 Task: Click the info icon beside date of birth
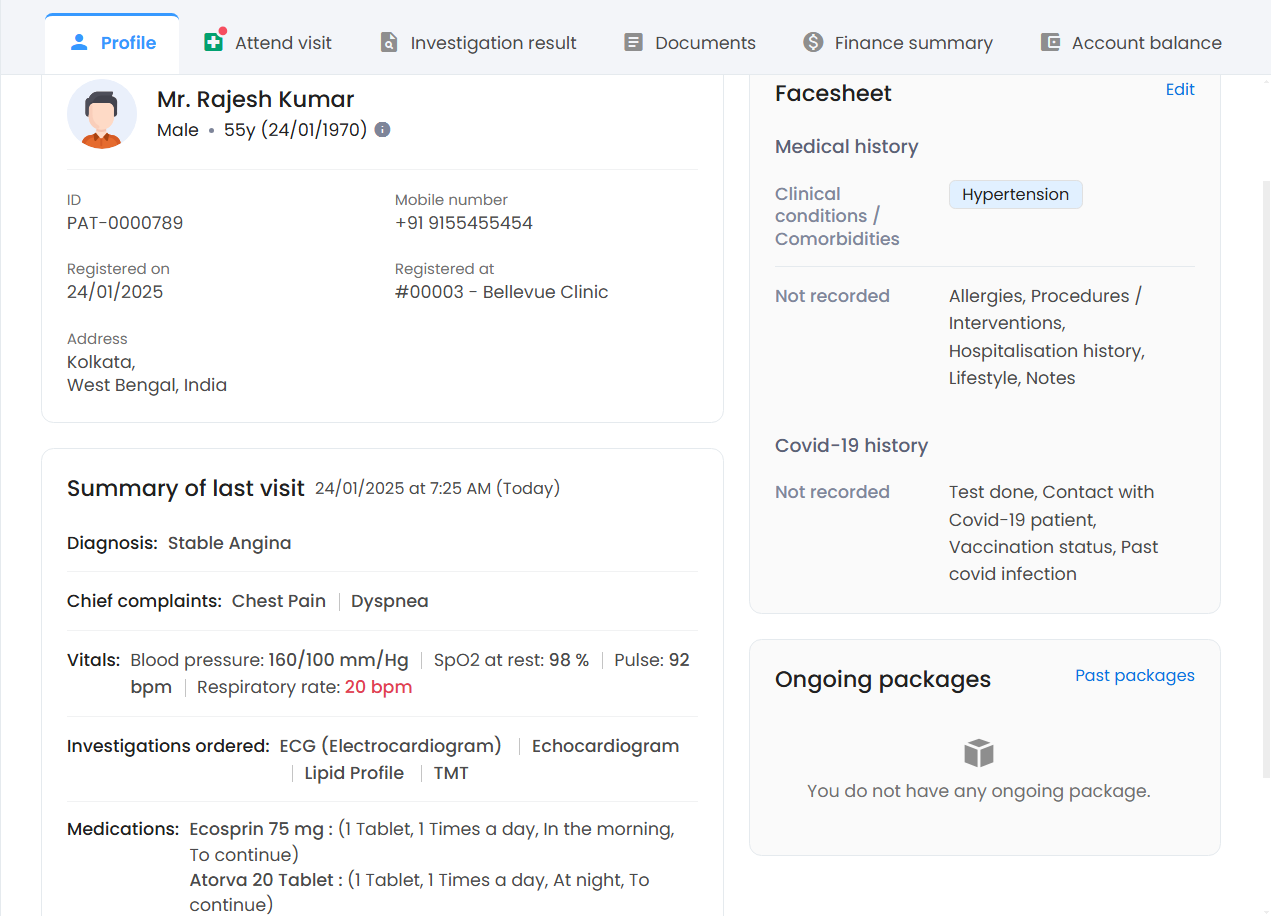tap(382, 130)
